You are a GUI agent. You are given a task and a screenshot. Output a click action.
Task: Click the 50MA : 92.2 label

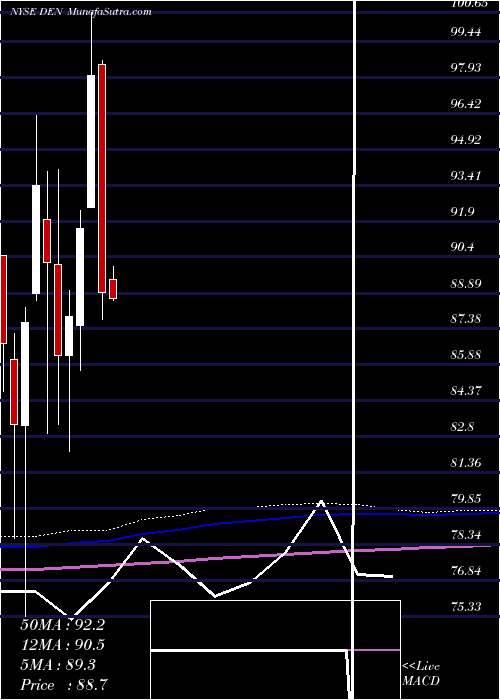[x=62, y=625]
